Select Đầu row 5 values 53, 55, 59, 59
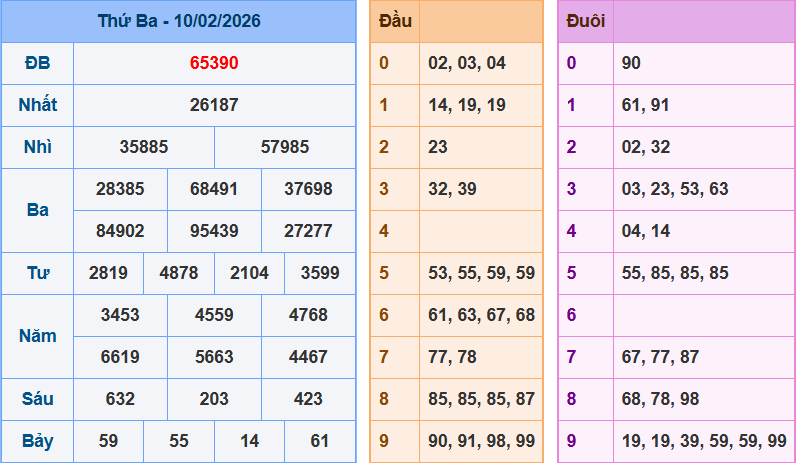The image size is (797, 463). (481, 273)
